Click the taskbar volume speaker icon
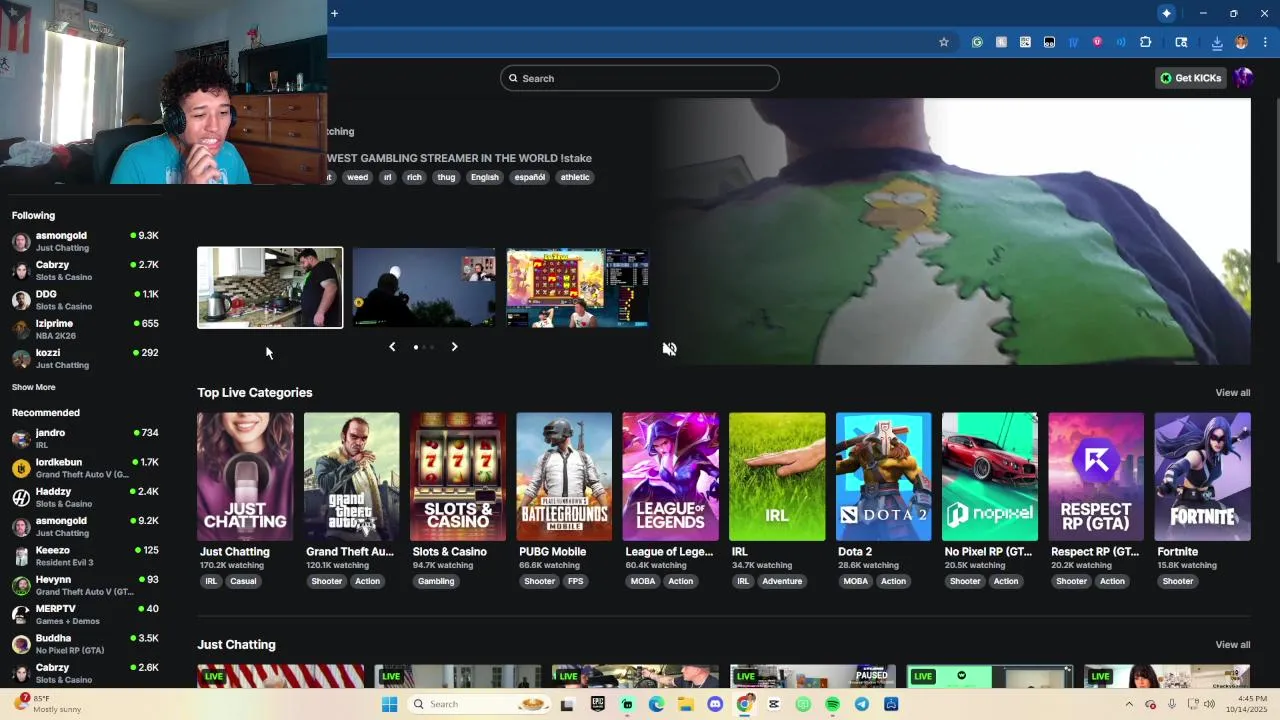 (x=1209, y=704)
